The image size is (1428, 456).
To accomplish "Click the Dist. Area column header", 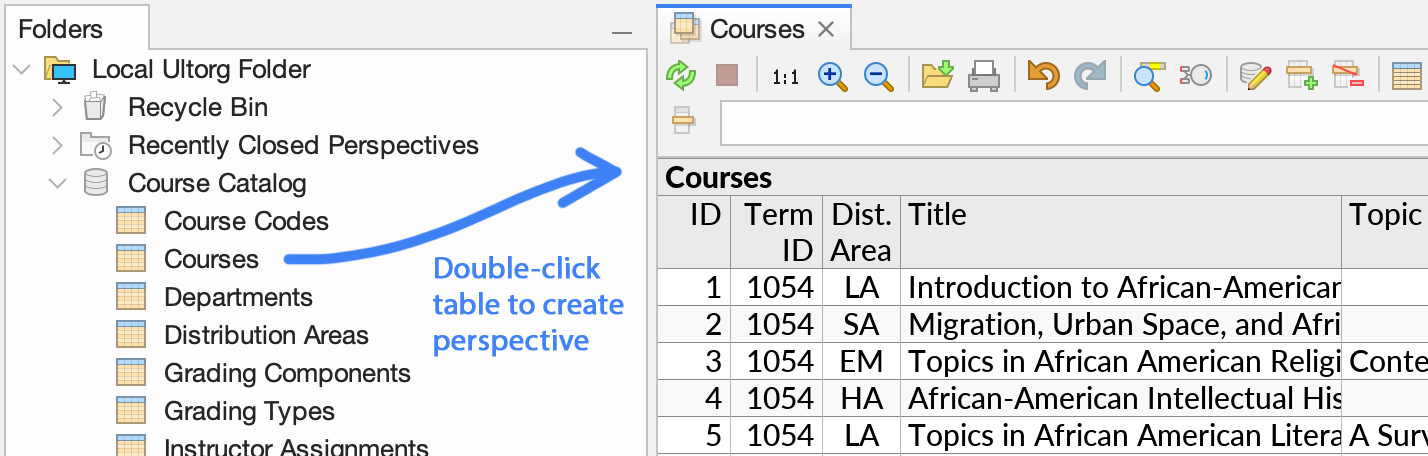I will pyautogui.click(x=861, y=232).
